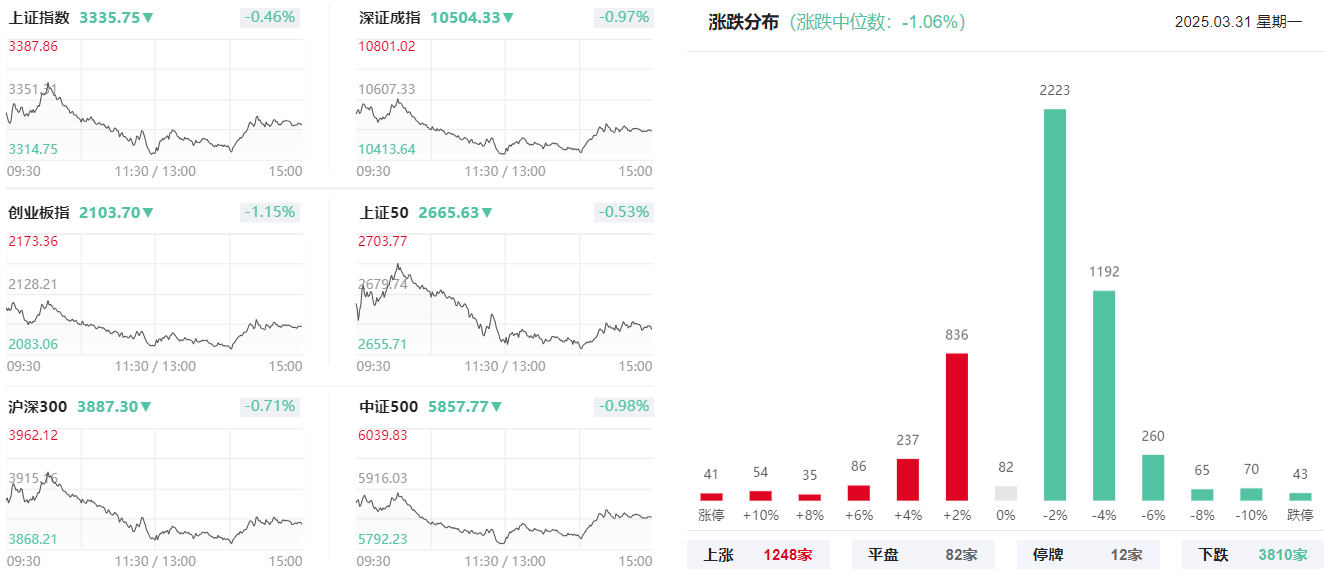Open the 深证成指 index title
Image resolution: width=1324 pixels, height=571 pixels.
click(x=390, y=17)
